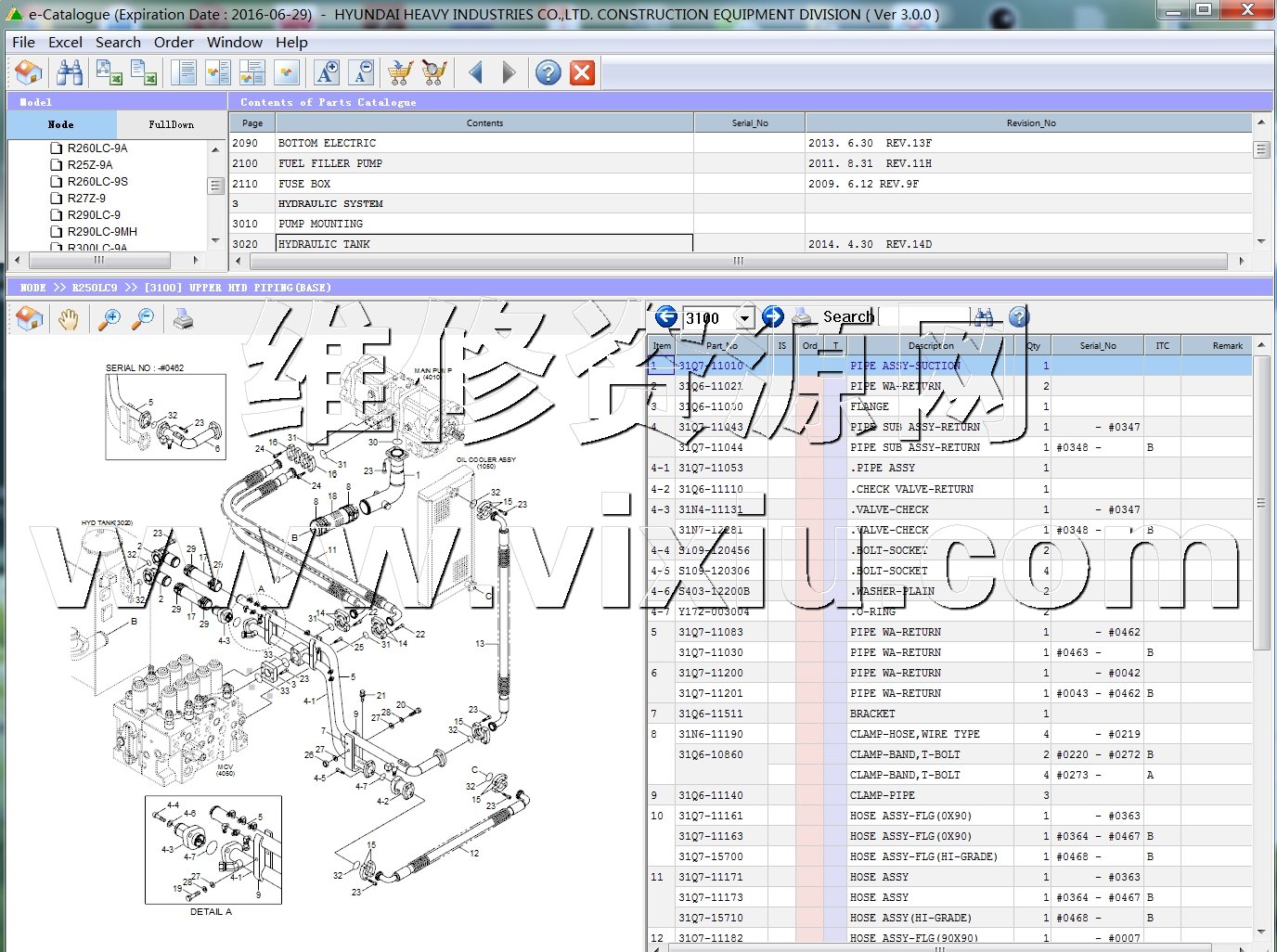Screen dimensions: 1277x952
Task: Click the decrease font size icon
Action: point(362,72)
